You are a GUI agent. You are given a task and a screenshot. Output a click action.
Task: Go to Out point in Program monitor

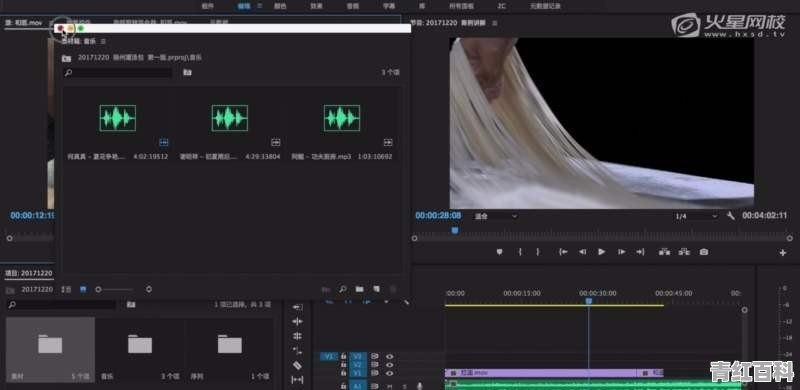640,252
